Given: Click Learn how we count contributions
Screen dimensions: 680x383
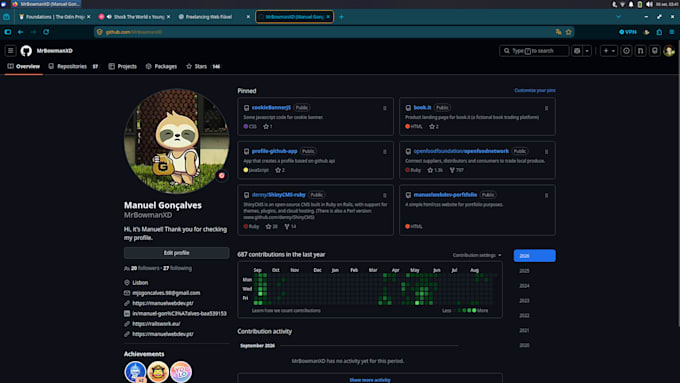Looking at the screenshot, I should tap(286, 311).
